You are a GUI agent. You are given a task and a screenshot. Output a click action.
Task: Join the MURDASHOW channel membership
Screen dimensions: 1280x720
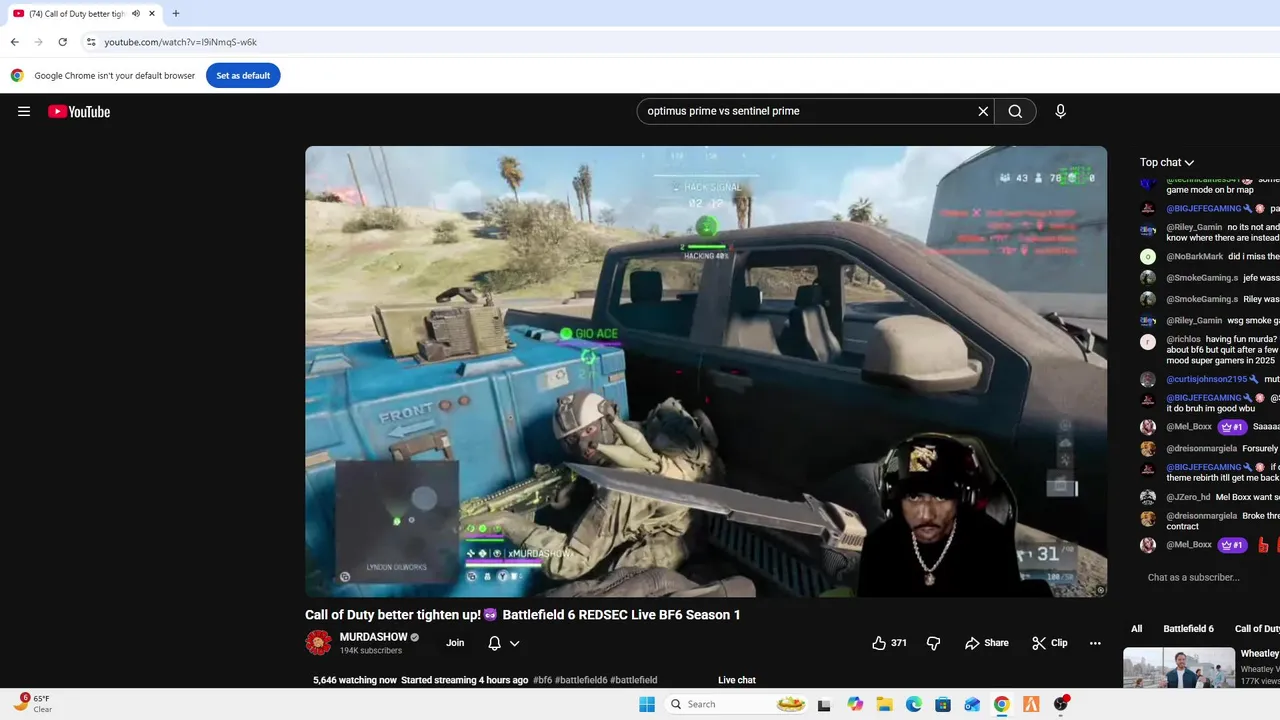(455, 643)
